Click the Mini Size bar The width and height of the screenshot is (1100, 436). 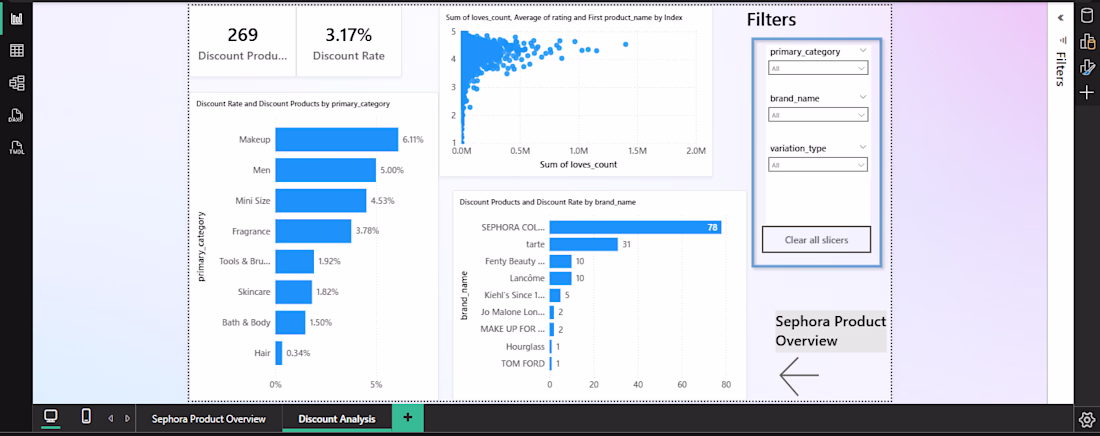coord(321,200)
